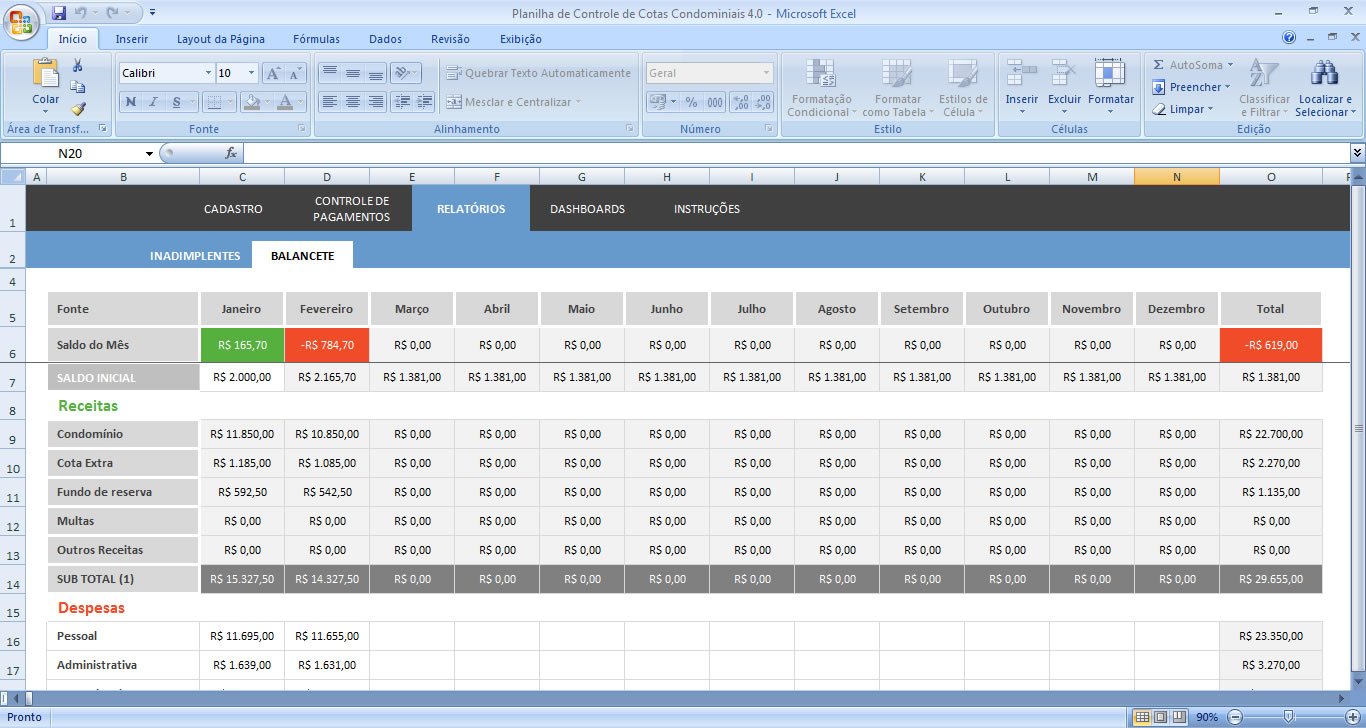Decrease decimal places icon
The width and height of the screenshot is (1366, 728).
tap(764, 102)
